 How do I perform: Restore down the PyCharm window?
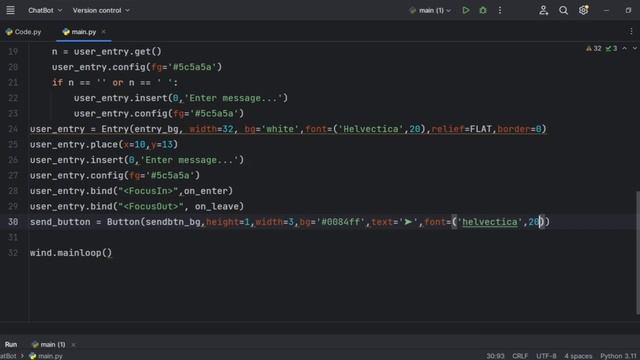pos(628,10)
